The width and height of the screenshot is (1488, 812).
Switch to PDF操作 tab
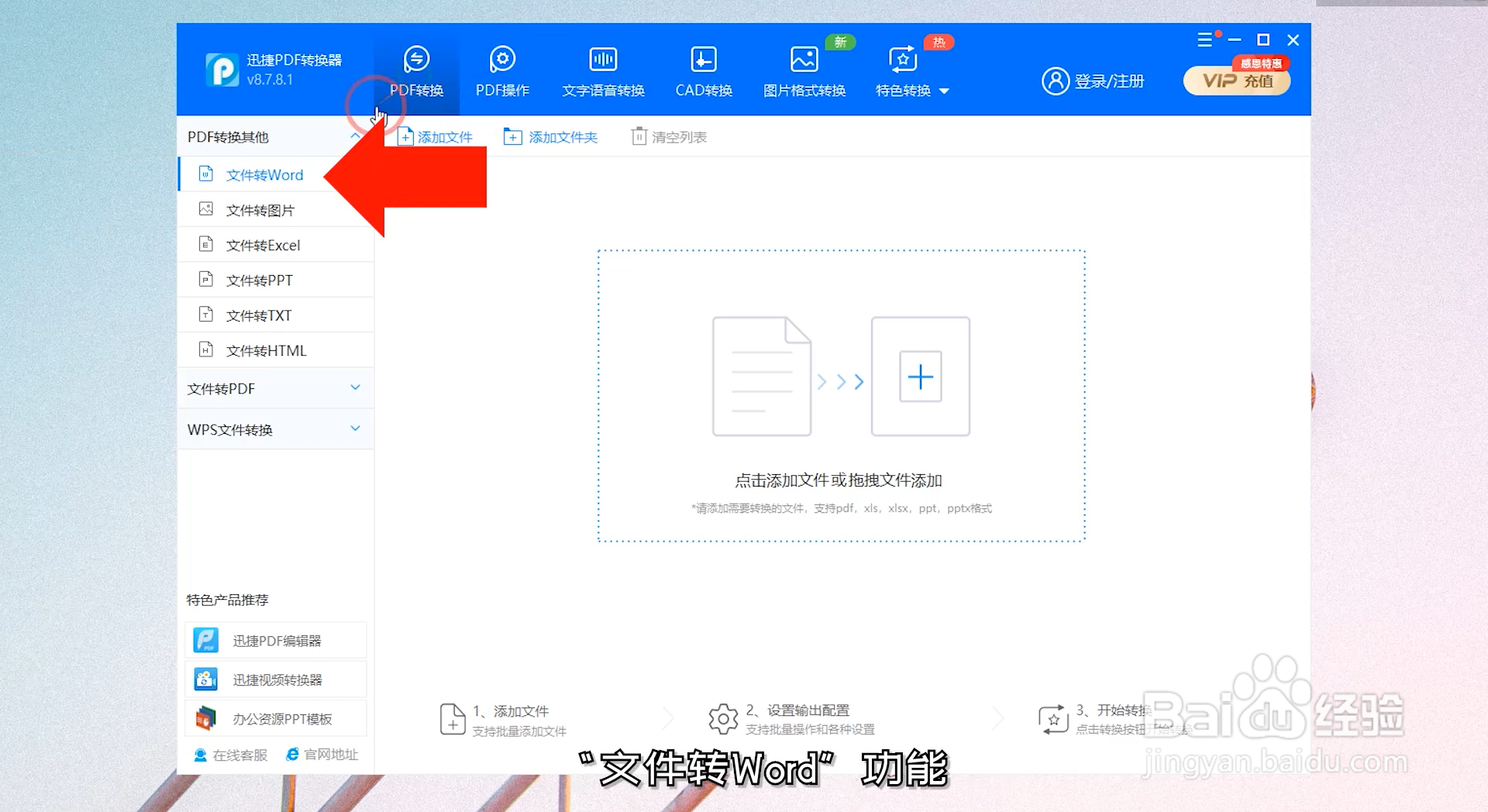point(502,72)
